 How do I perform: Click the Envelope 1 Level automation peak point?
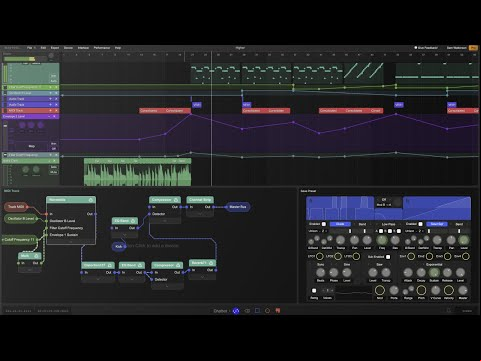click(191, 114)
